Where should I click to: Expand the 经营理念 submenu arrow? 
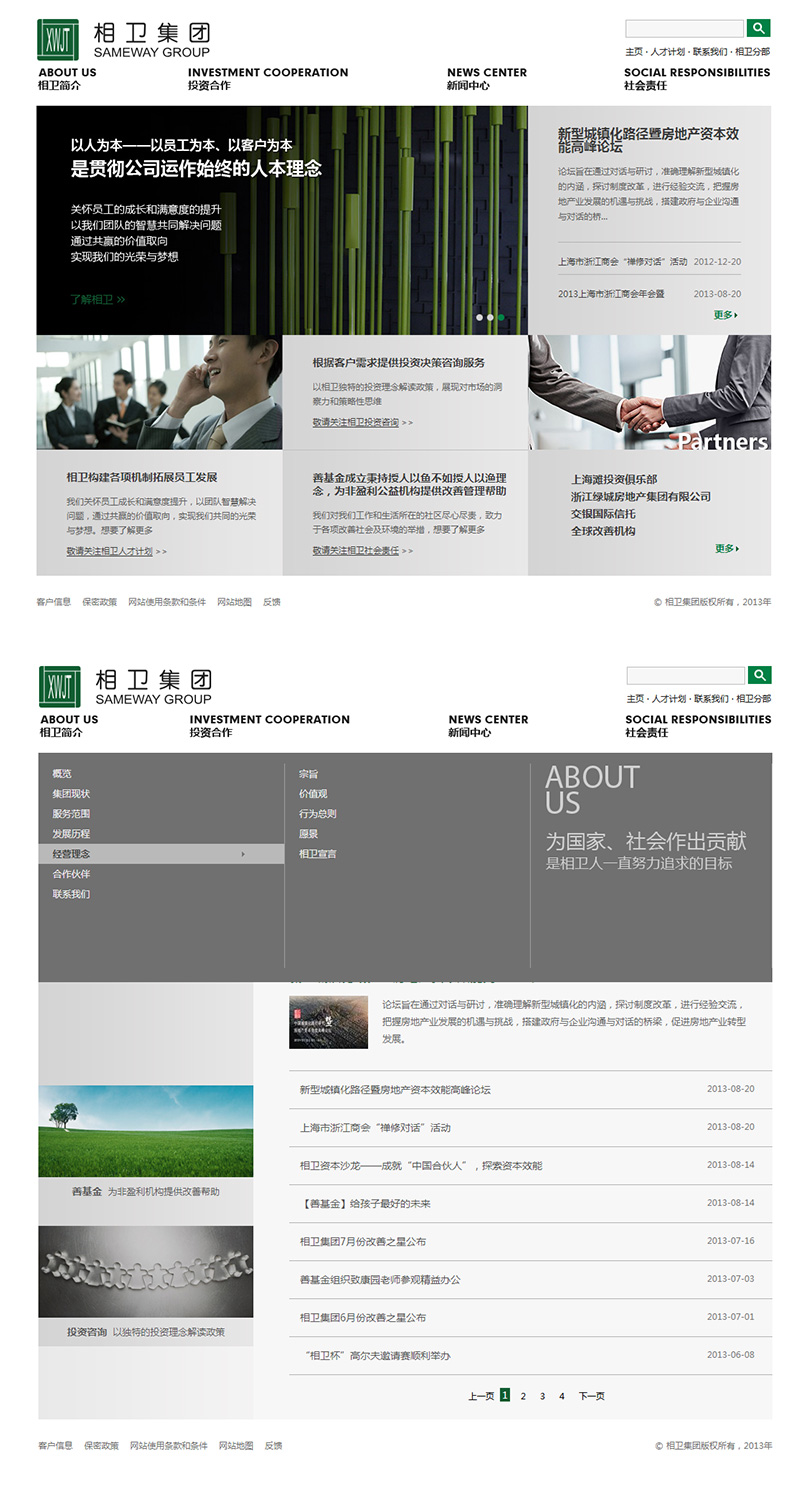coord(243,854)
